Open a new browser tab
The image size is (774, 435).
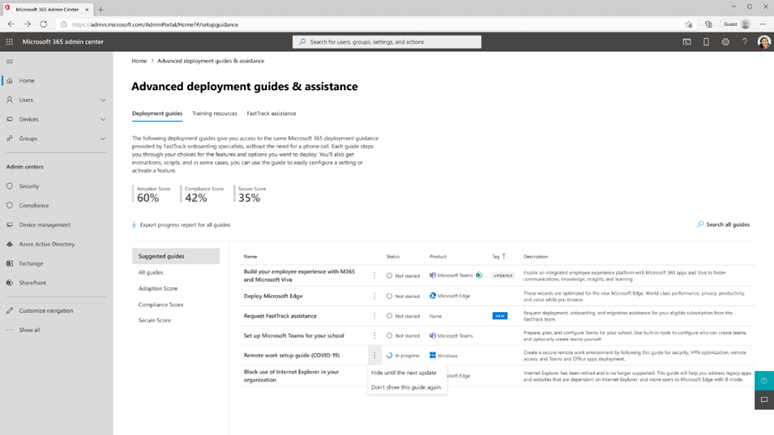[101, 9]
